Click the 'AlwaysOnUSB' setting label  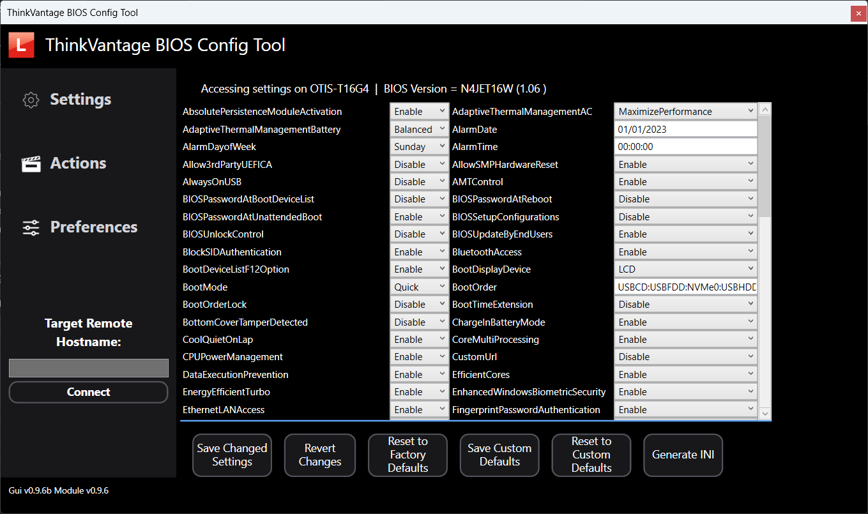click(212, 182)
